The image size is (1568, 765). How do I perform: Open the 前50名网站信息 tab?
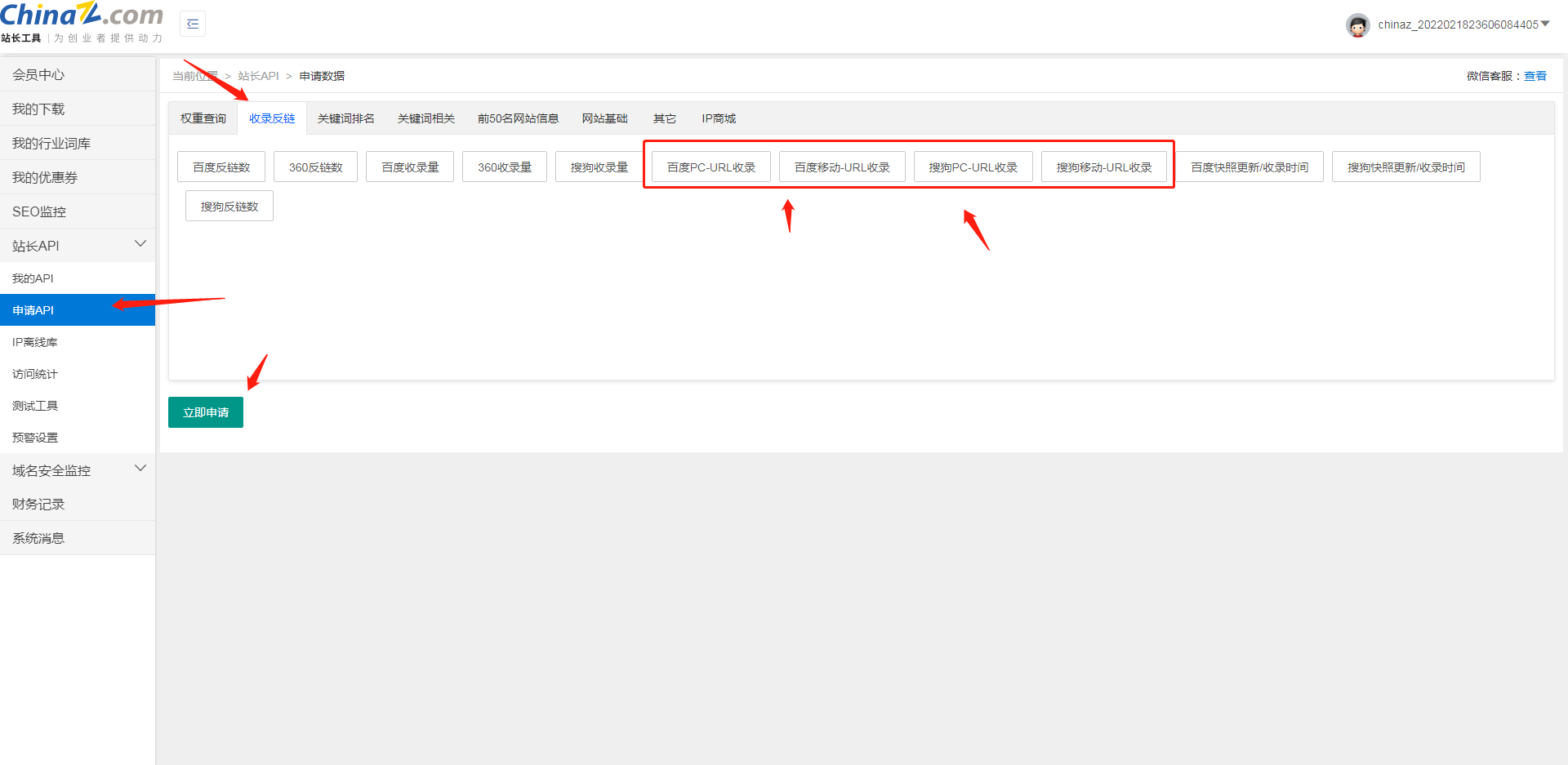518,118
